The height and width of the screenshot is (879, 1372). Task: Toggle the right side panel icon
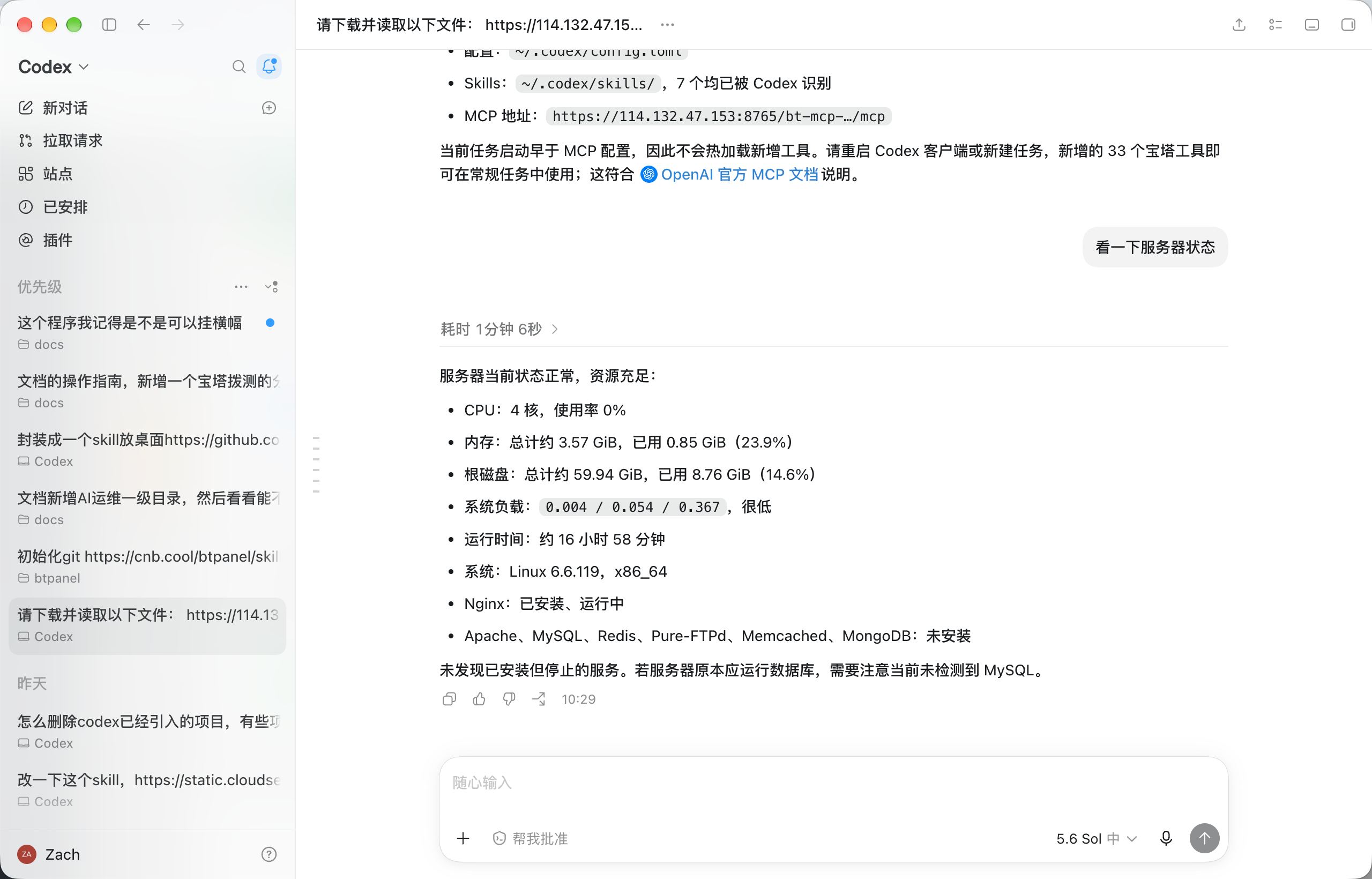[1348, 25]
